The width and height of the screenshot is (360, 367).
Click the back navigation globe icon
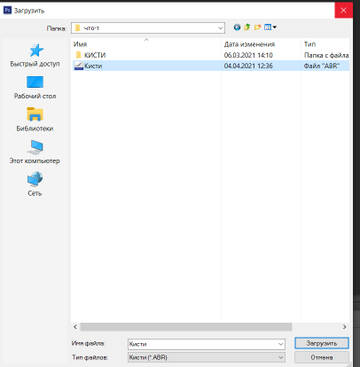(237, 28)
